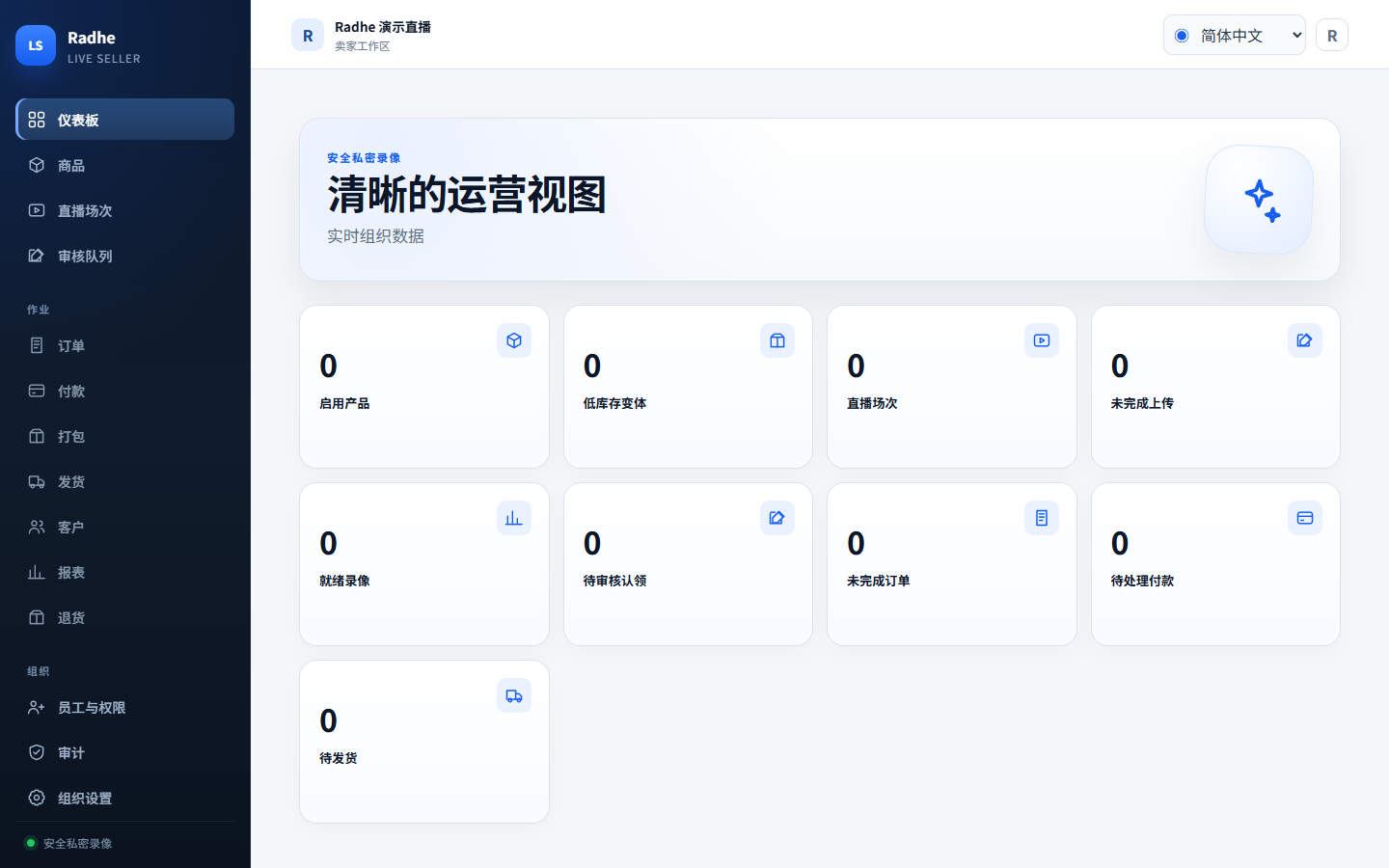
Task: Click the 待处理付款 card label
Action: tap(1142, 581)
